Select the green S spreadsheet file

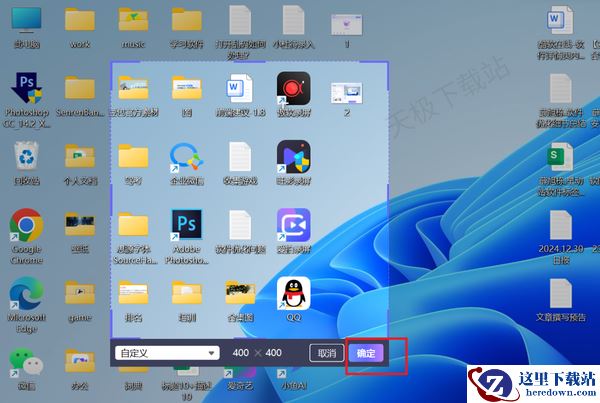click(561, 157)
